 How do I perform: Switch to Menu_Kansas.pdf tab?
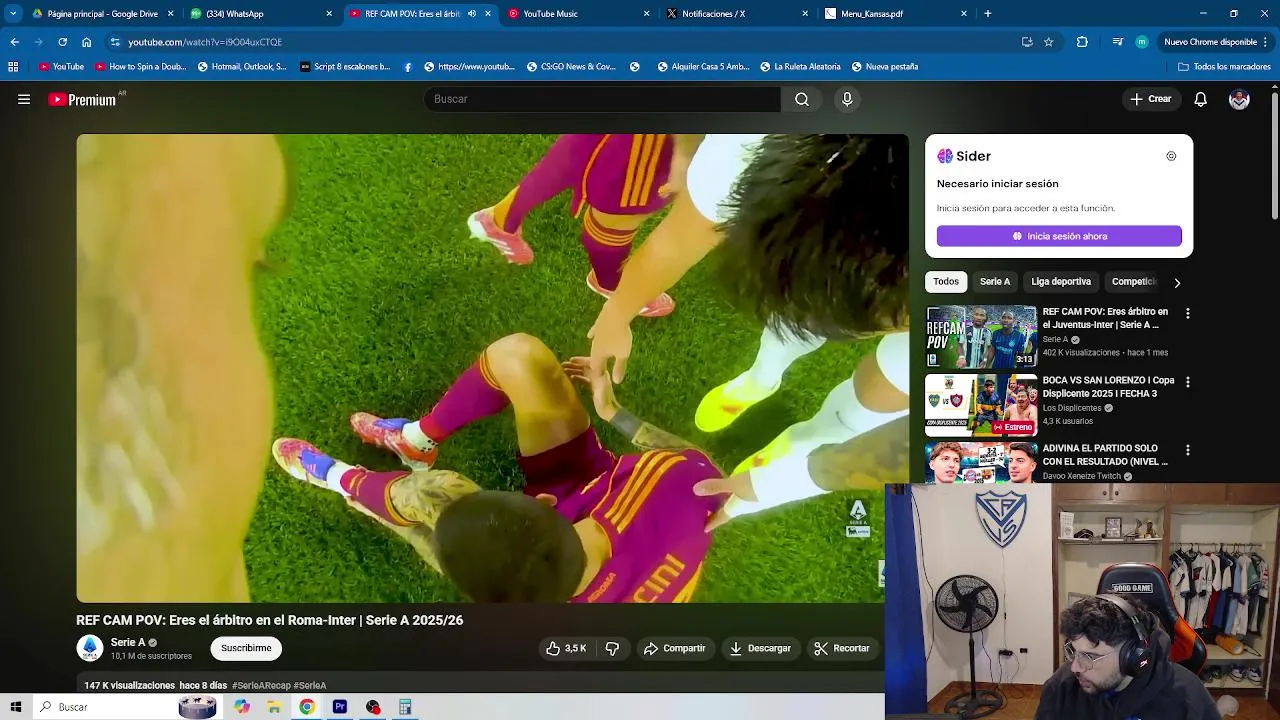point(897,14)
